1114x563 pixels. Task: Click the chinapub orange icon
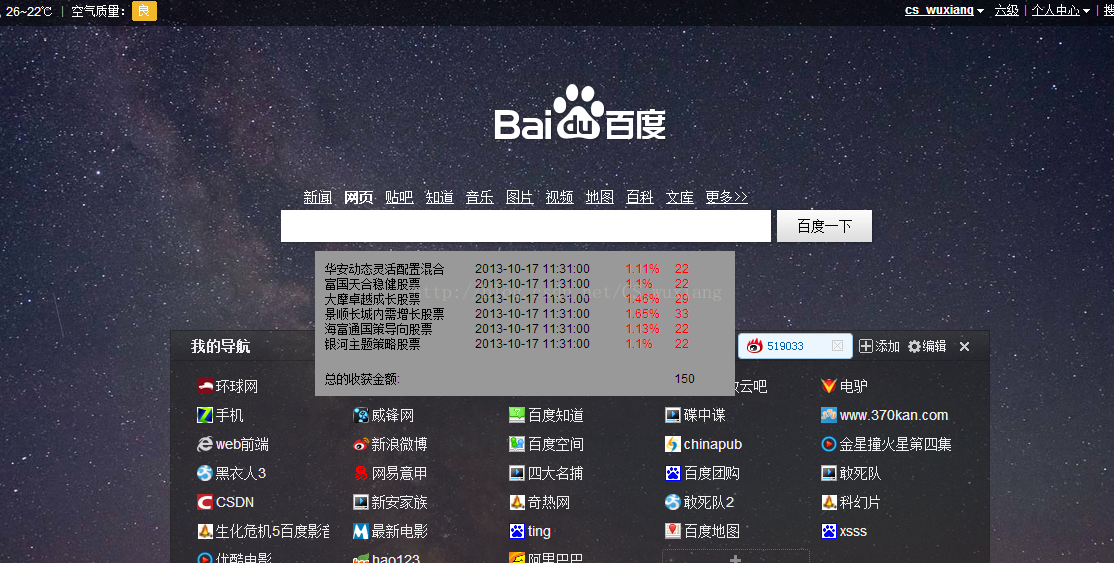coord(673,444)
